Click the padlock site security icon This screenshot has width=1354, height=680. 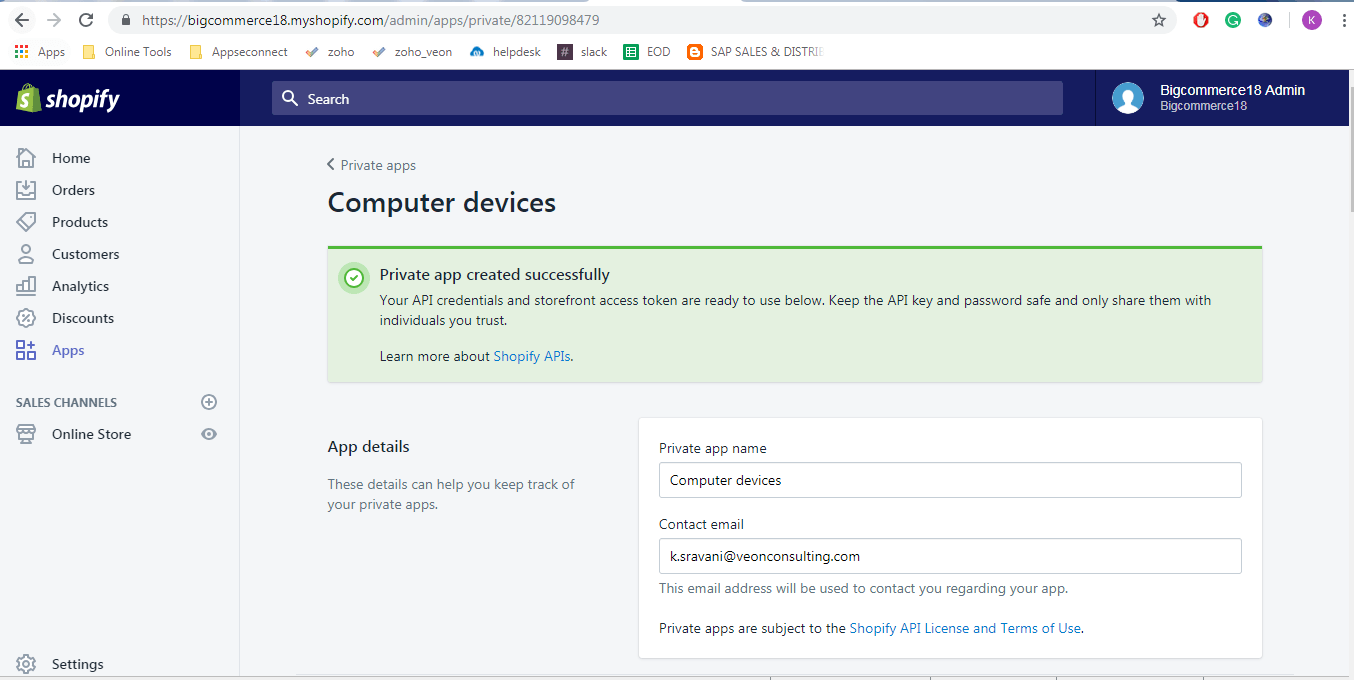pos(126,20)
